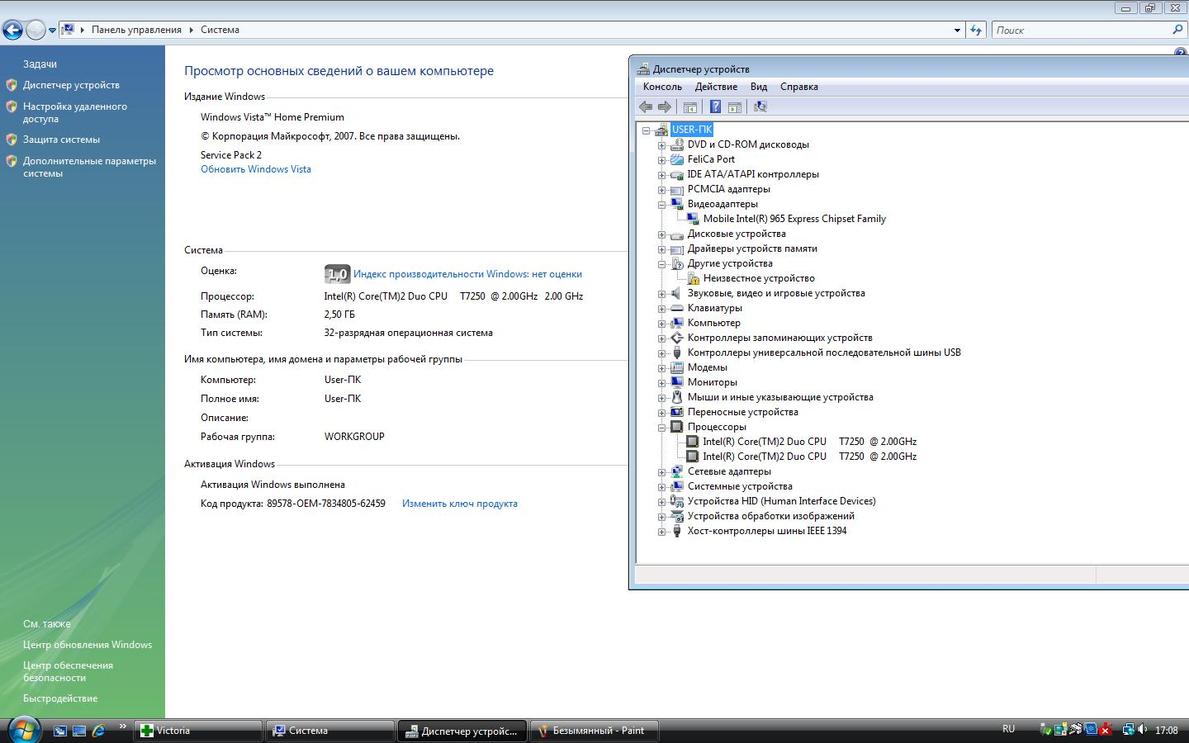Viewport: 1189px width, 743px height.
Task: Click the refresh button next to address bar
Action: coord(977,30)
